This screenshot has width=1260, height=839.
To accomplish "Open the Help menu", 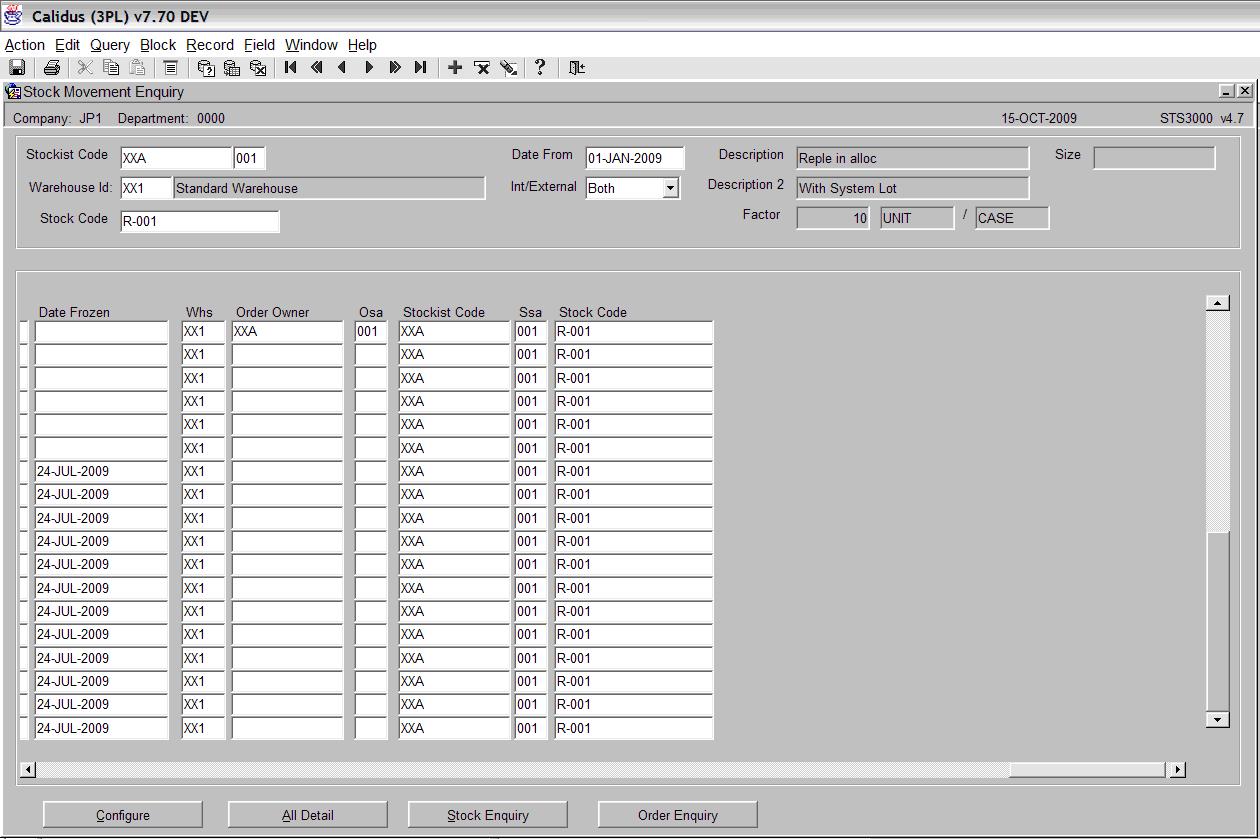I will 362,45.
